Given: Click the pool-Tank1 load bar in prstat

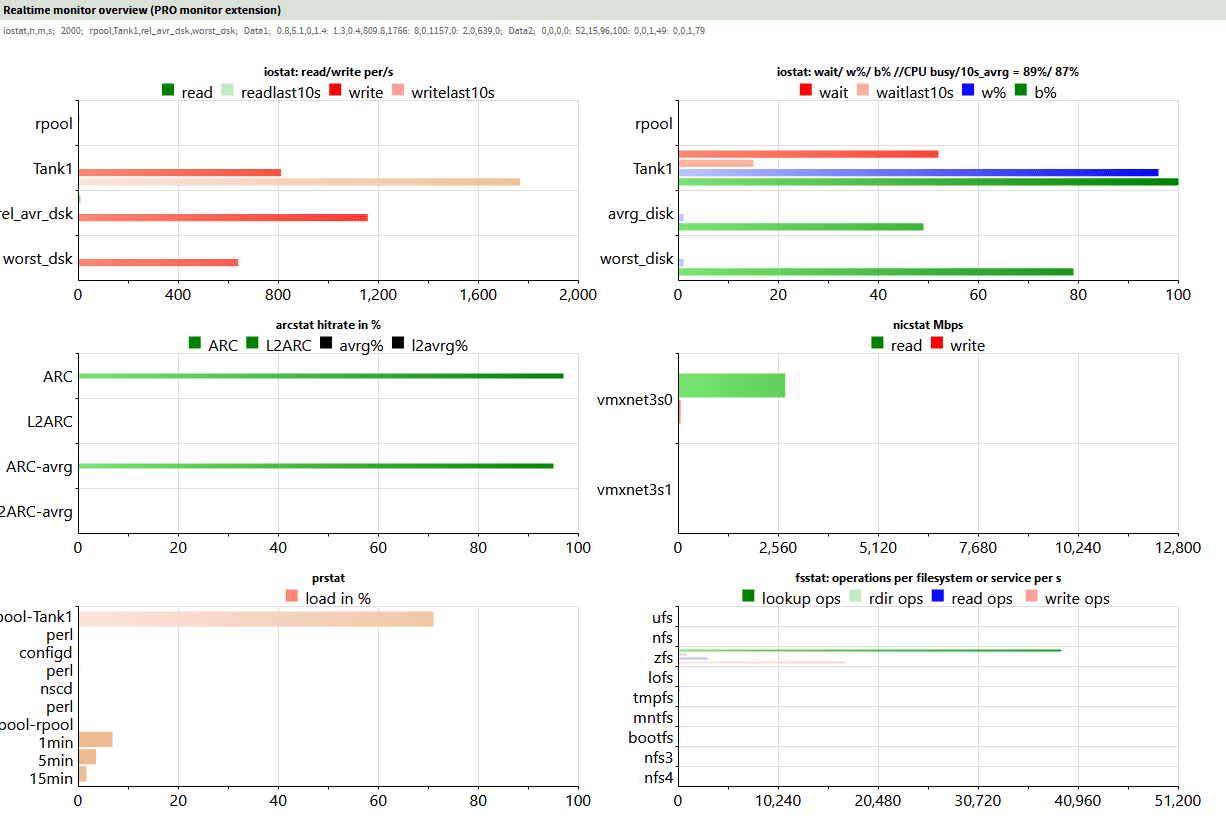Looking at the screenshot, I should click(256, 619).
